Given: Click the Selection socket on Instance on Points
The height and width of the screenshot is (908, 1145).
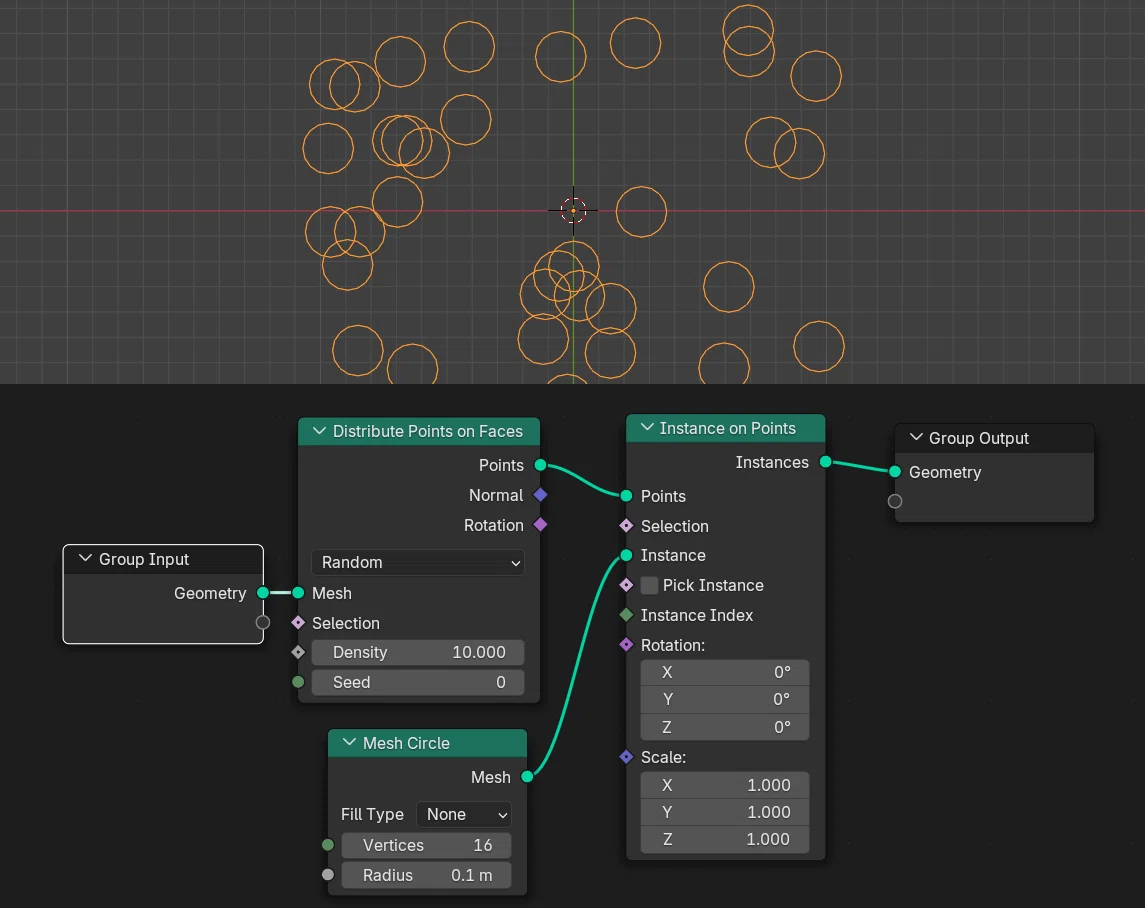Looking at the screenshot, I should pyautogui.click(x=627, y=525).
